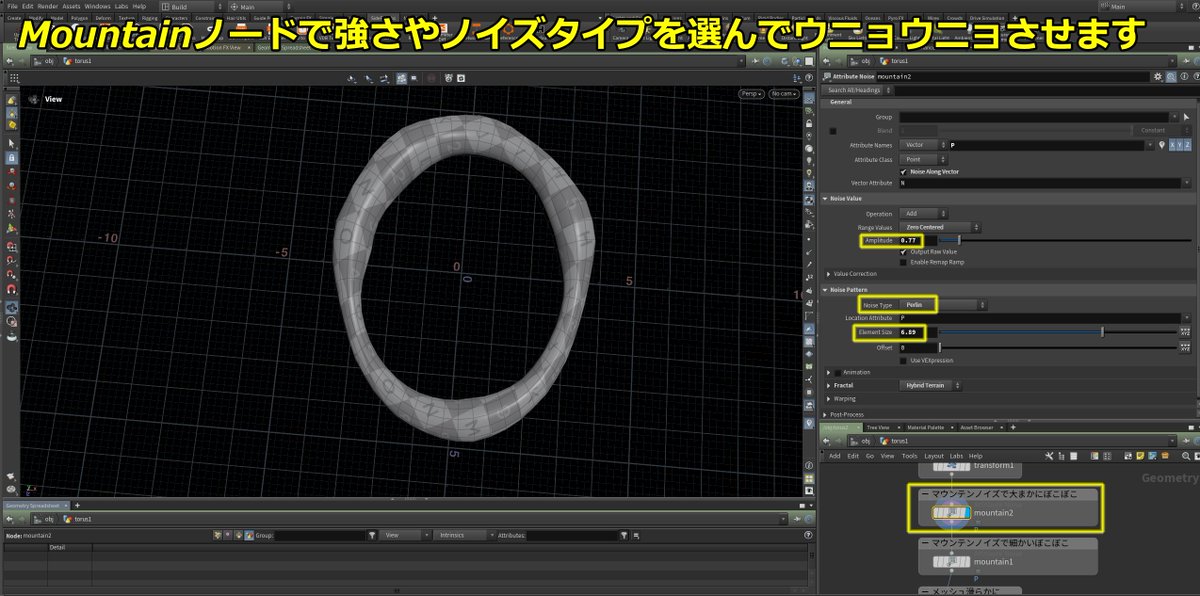The image size is (1200, 596).
Task: Open the Noise Type Perlin dropdown
Action: click(942, 304)
